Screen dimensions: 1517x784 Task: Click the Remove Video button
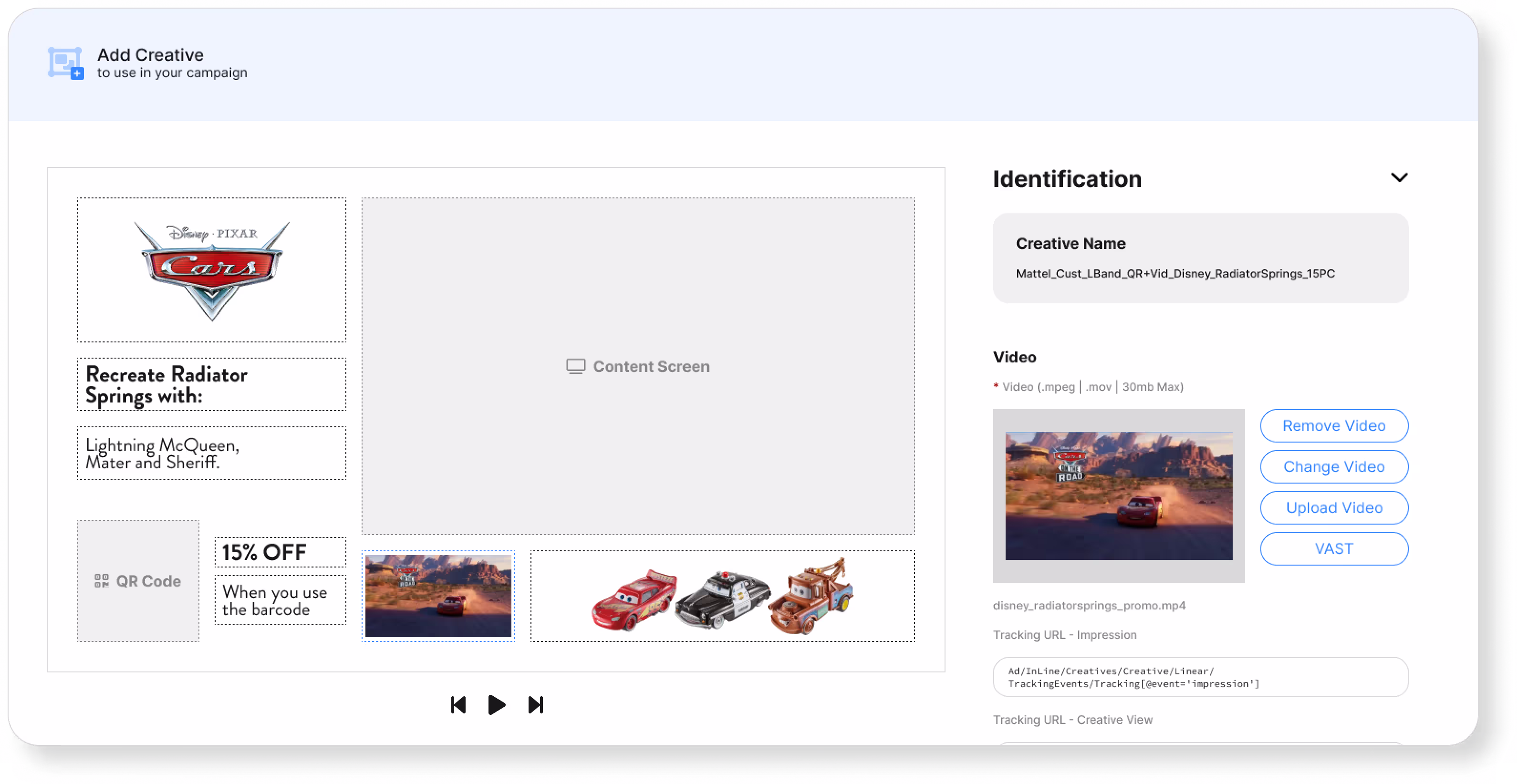[1334, 425]
